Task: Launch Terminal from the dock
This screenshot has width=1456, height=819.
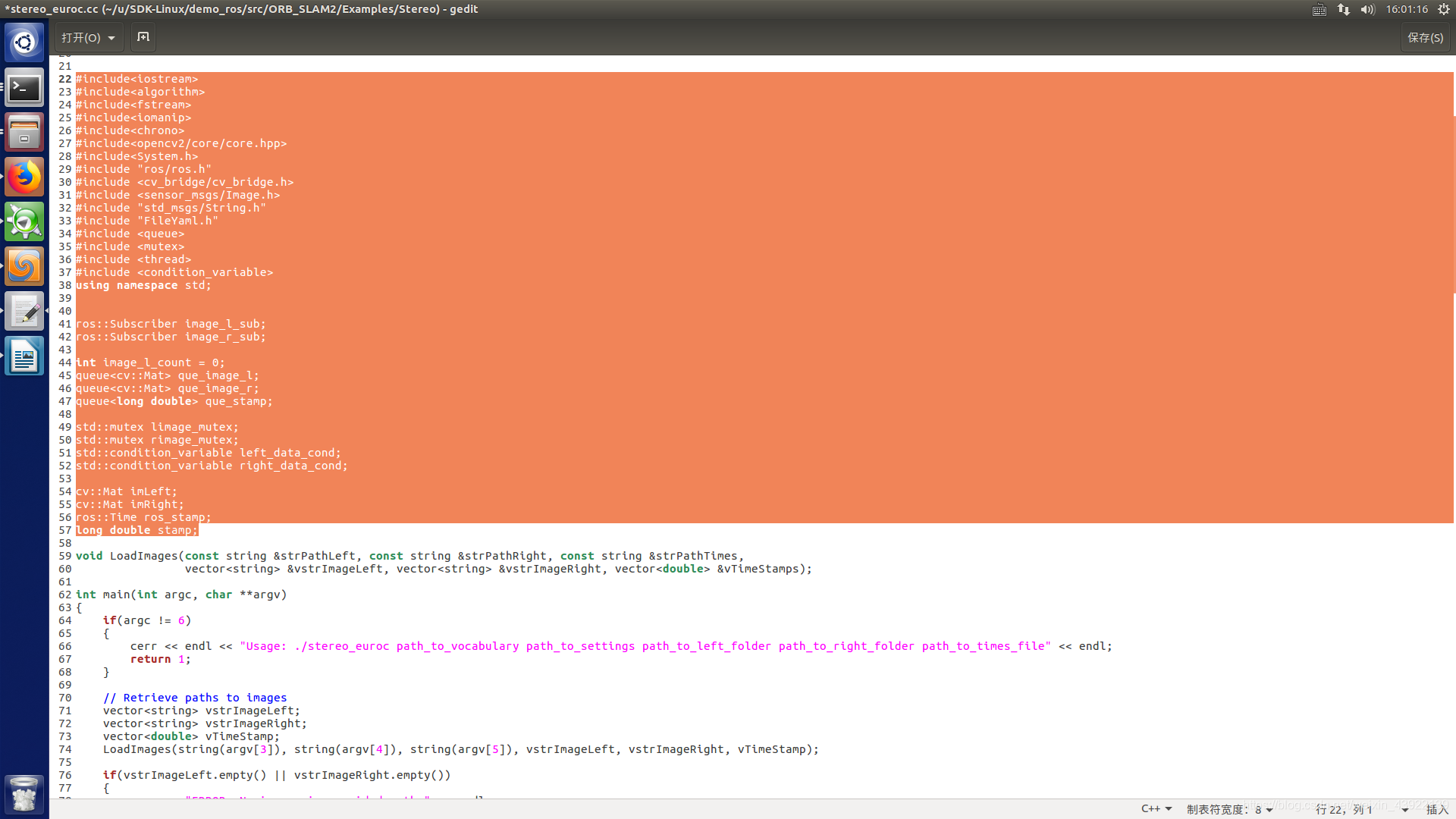Action: click(x=24, y=88)
